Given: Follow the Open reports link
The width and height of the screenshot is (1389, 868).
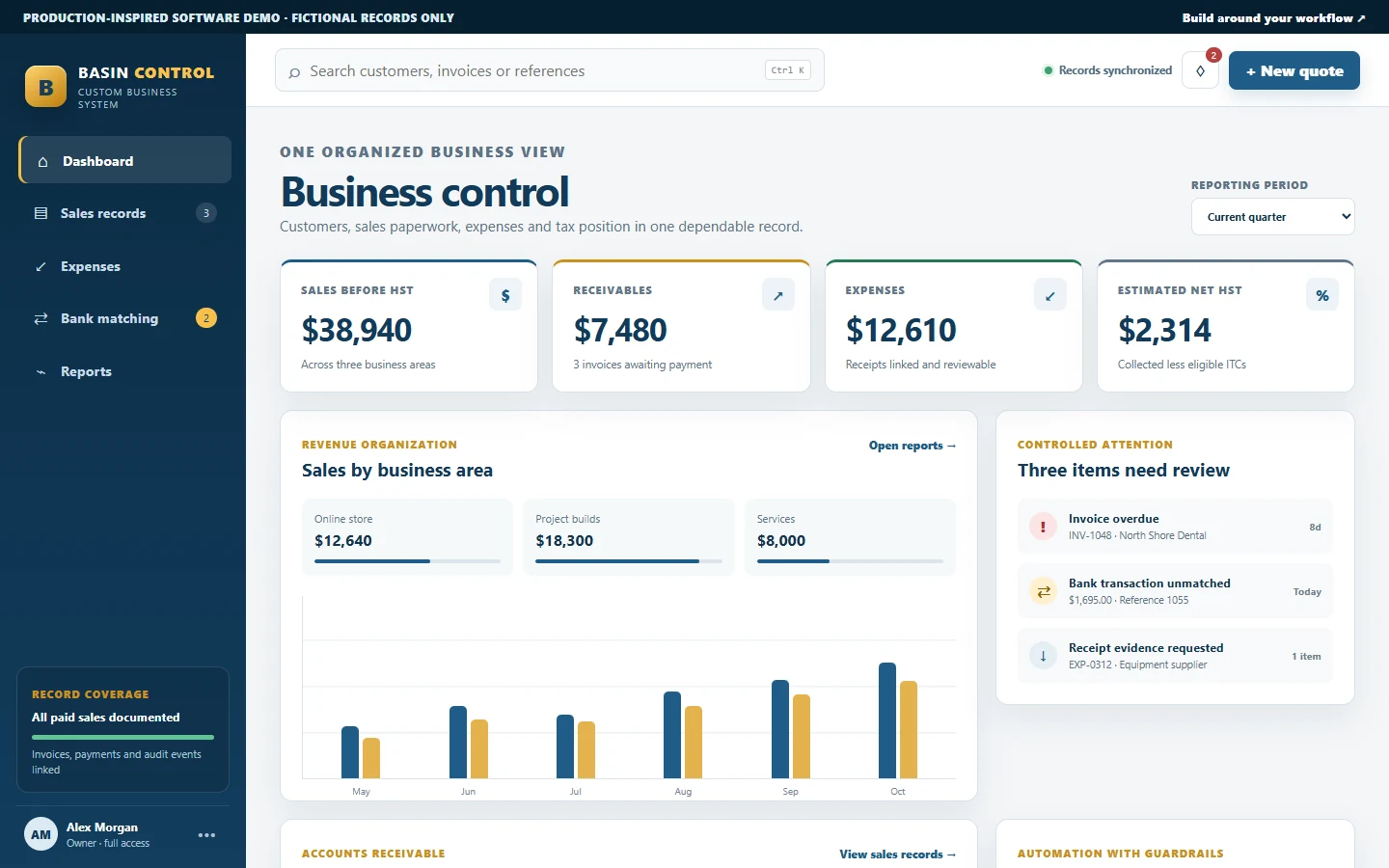Looking at the screenshot, I should pyautogui.click(x=912, y=446).
